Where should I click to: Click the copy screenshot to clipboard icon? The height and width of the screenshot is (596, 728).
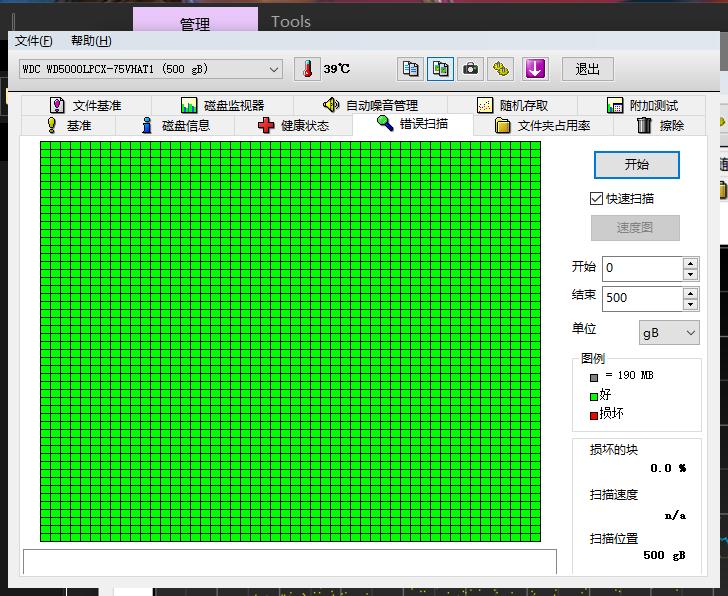[440, 69]
